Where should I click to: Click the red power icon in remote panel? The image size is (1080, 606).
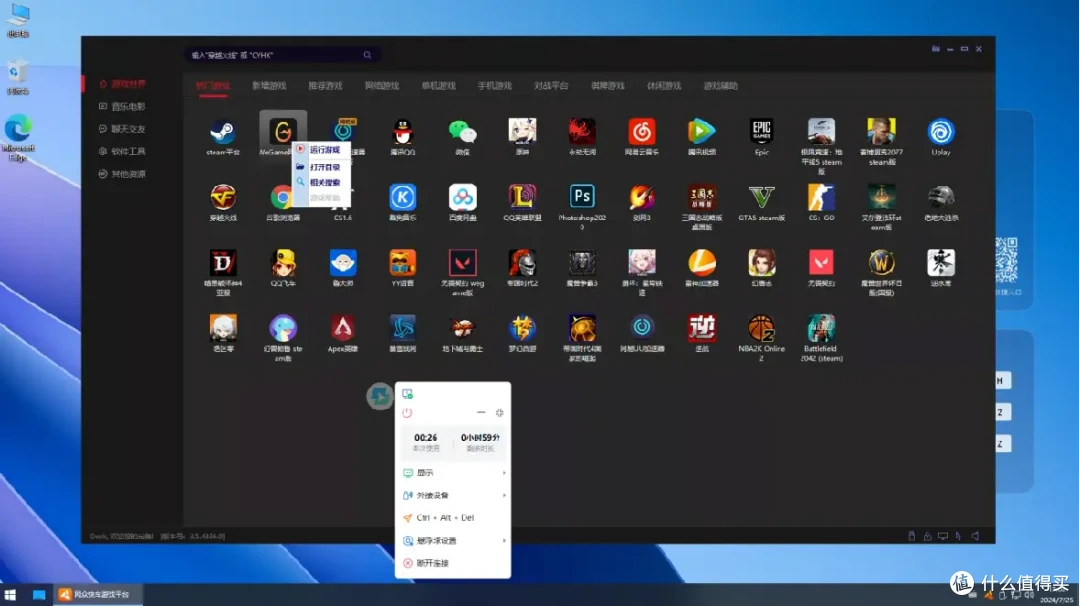(407, 413)
